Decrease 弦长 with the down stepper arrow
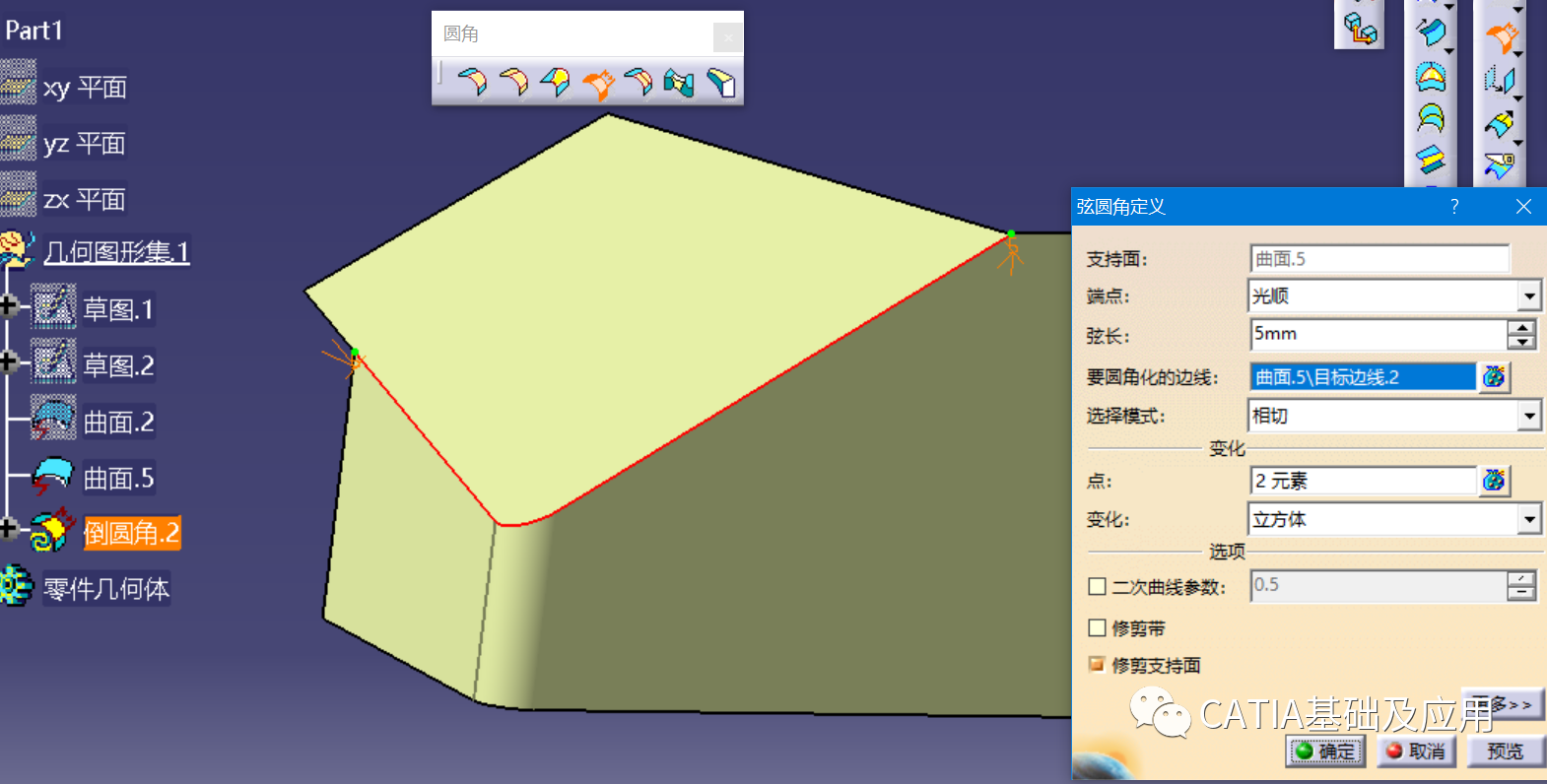The image size is (1547, 784). pos(1522,342)
